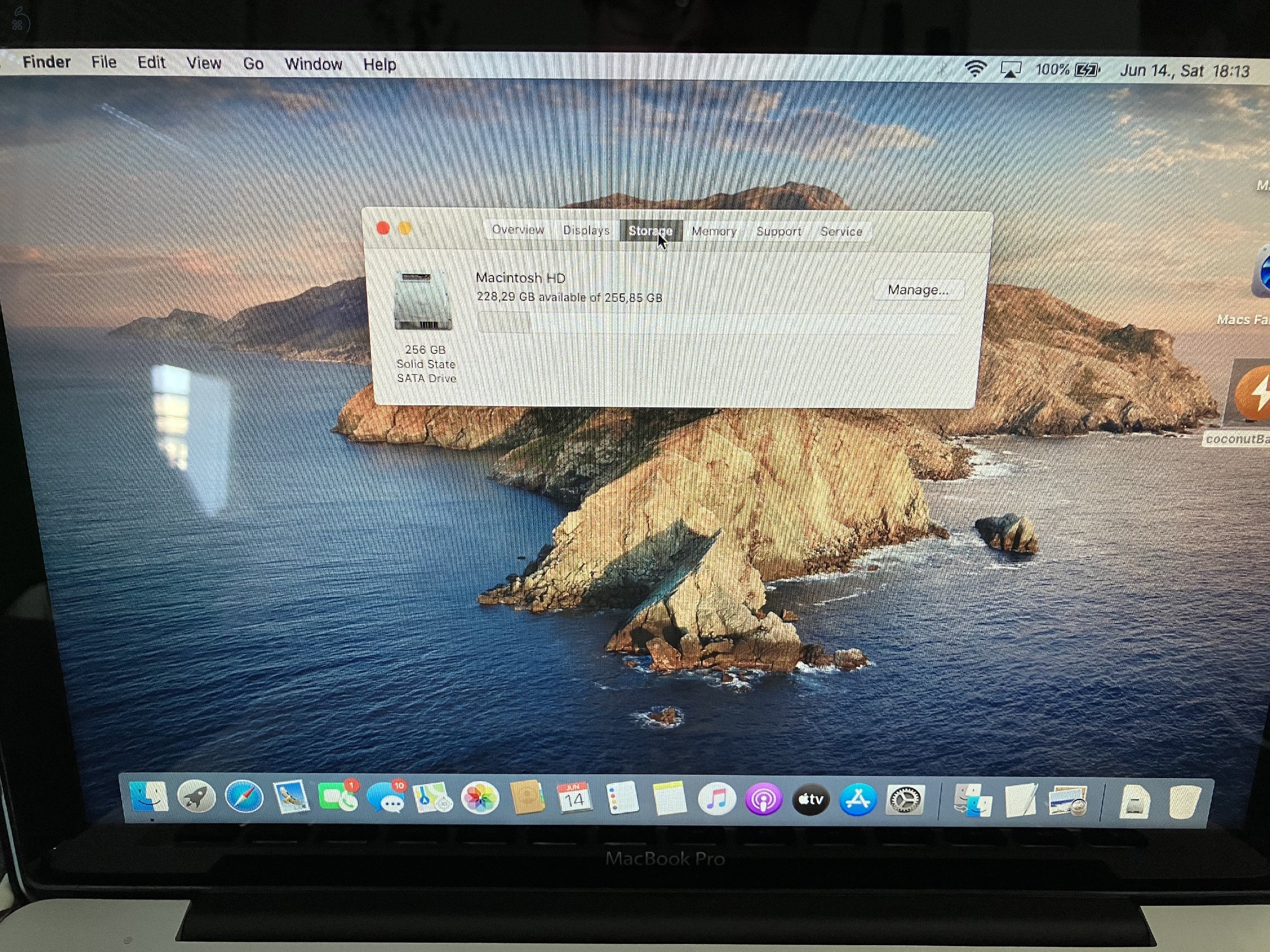Open the File menu

[x=104, y=62]
